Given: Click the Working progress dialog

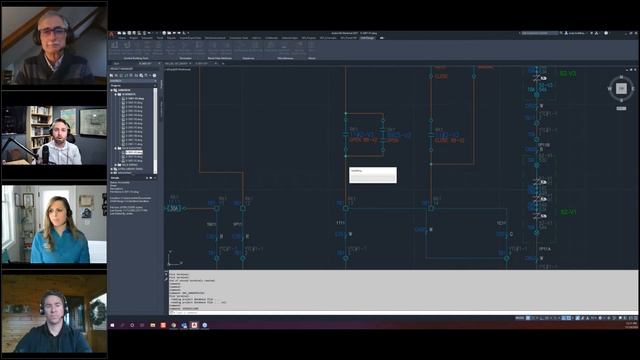Looking at the screenshot, I should point(373,175).
